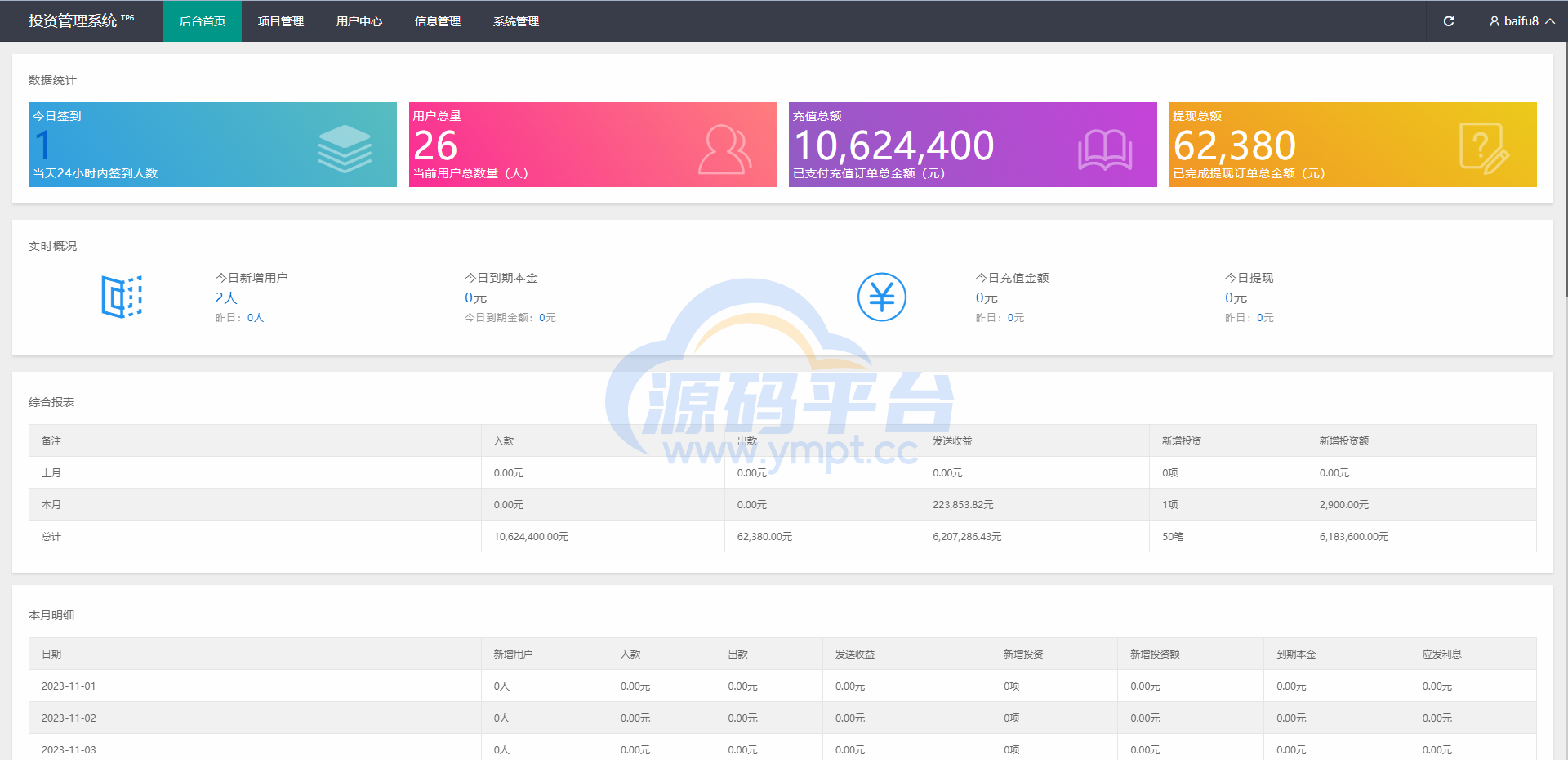Screen dimensions: 1568x760
Task: Click the edit icon on 提现总额 card
Action: (x=1484, y=148)
